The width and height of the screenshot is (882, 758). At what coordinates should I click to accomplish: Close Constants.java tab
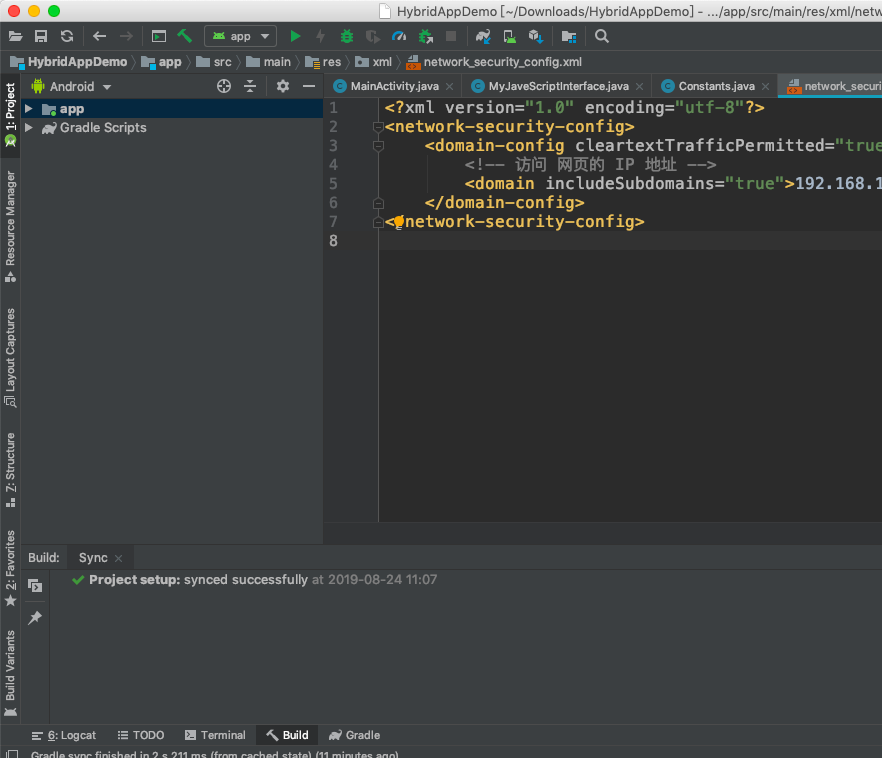click(766, 87)
